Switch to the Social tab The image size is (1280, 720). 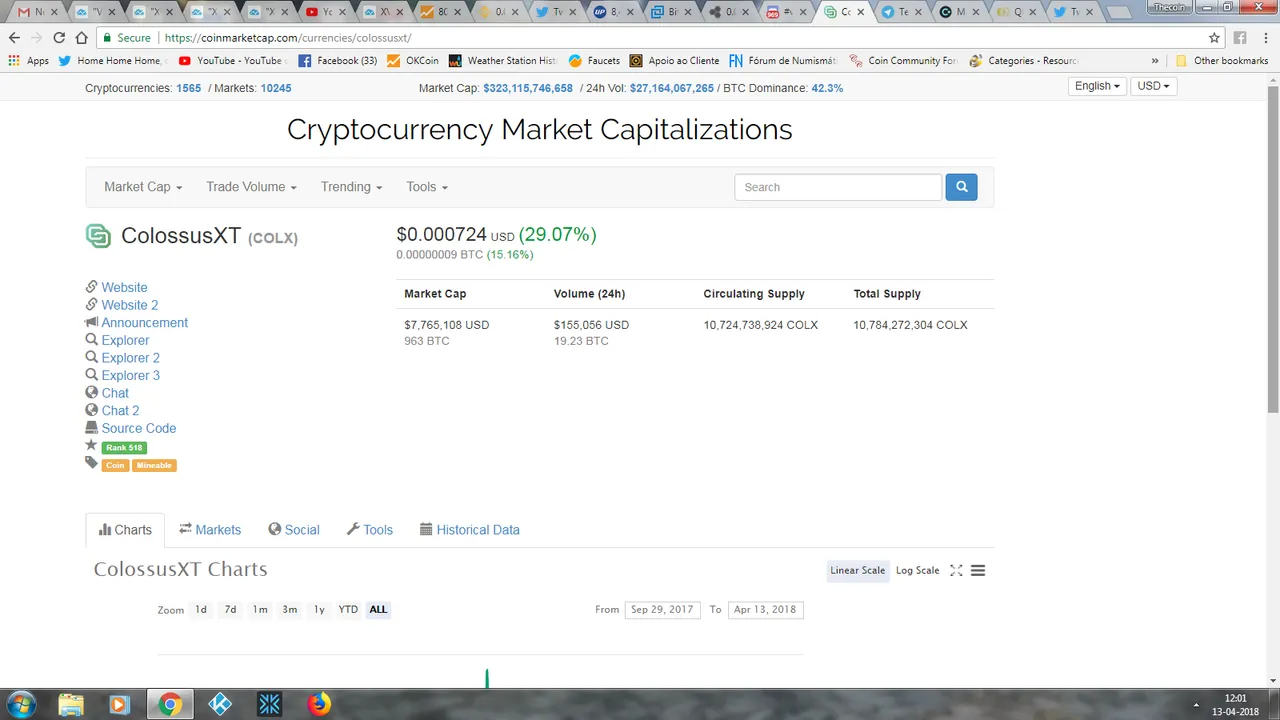click(294, 530)
